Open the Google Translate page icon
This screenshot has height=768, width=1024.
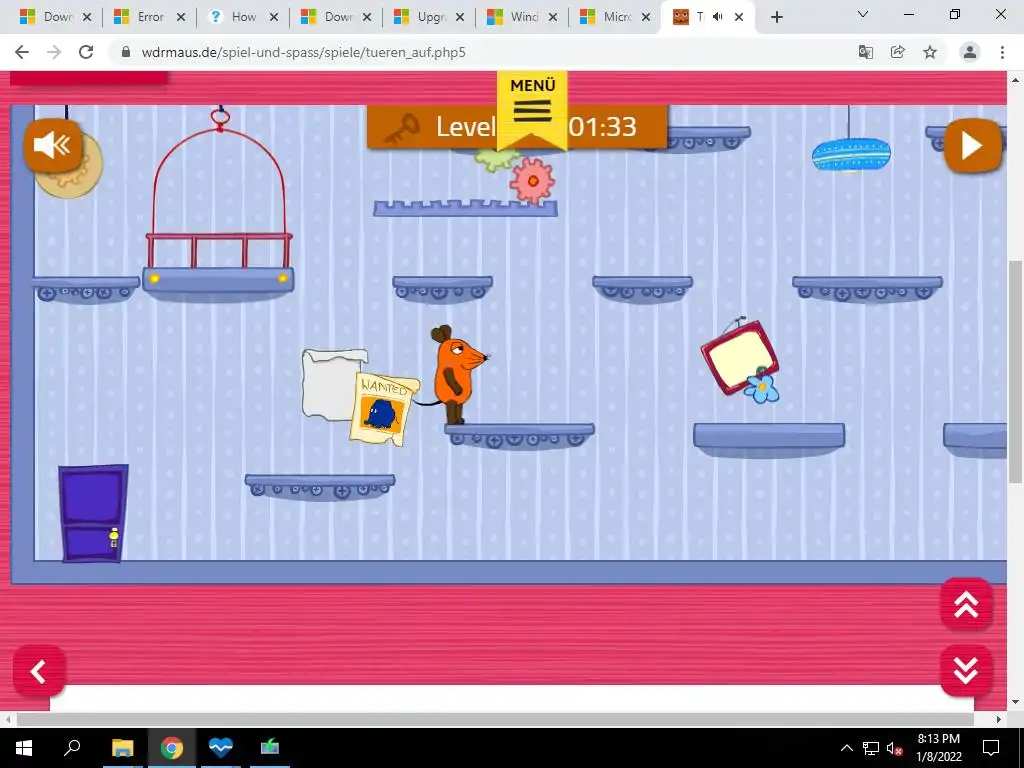click(x=866, y=52)
